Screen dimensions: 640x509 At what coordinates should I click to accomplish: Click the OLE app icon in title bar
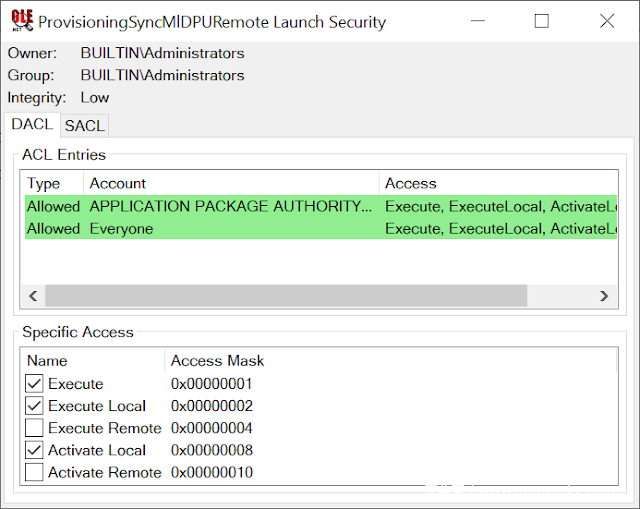tap(22, 21)
